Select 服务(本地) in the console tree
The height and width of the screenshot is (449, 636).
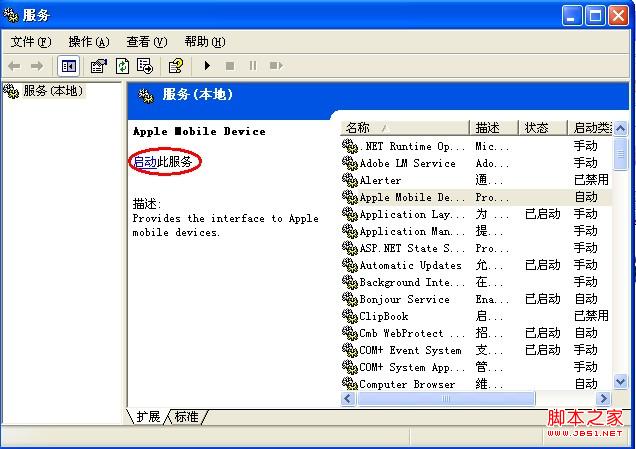[x=53, y=90]
